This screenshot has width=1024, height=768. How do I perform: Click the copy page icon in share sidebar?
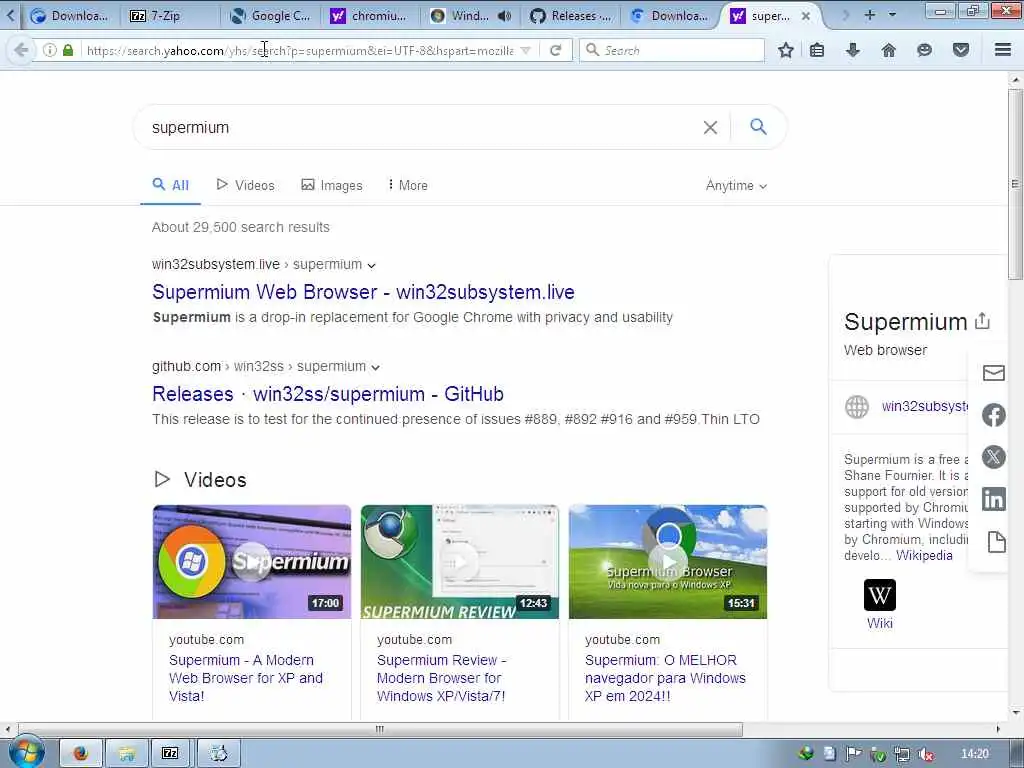click(996, 542)
